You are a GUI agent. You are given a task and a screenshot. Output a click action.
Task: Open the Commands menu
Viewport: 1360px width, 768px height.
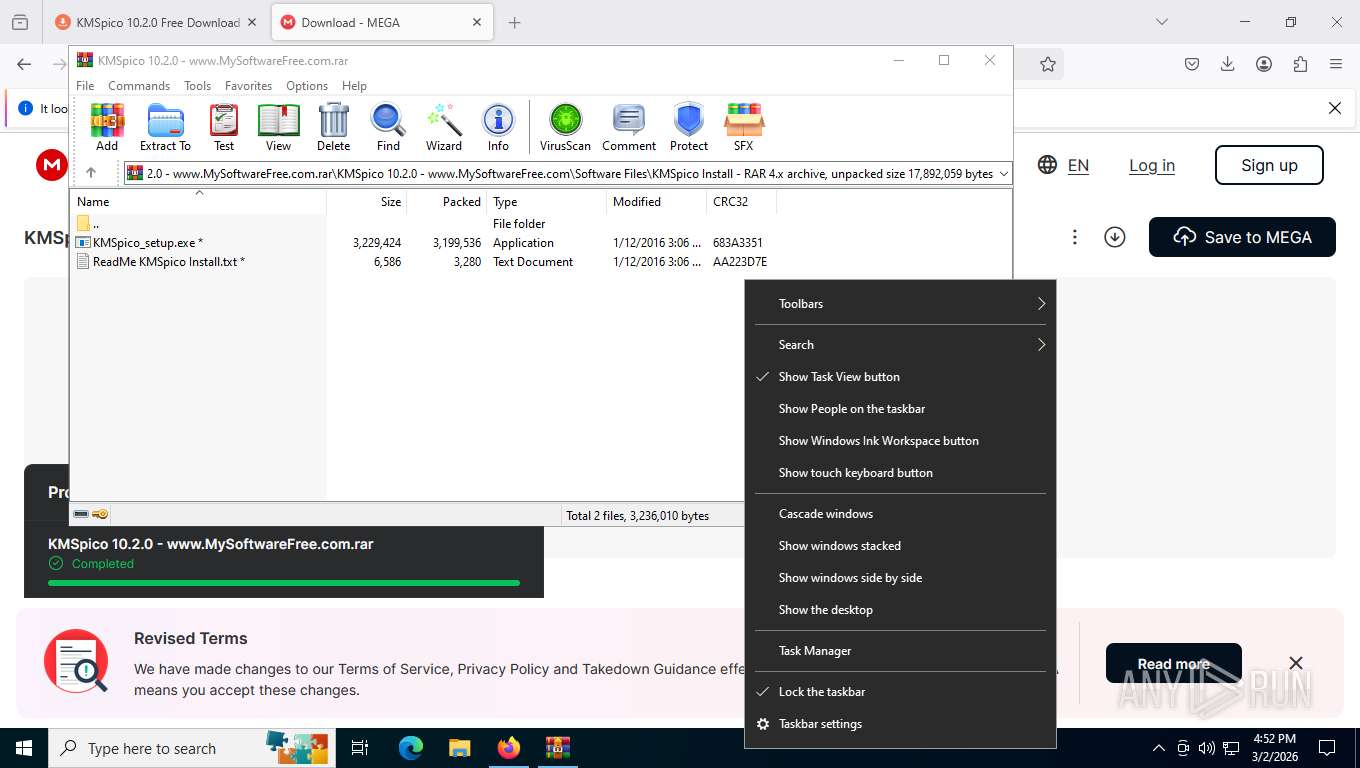tap(139, 86)
